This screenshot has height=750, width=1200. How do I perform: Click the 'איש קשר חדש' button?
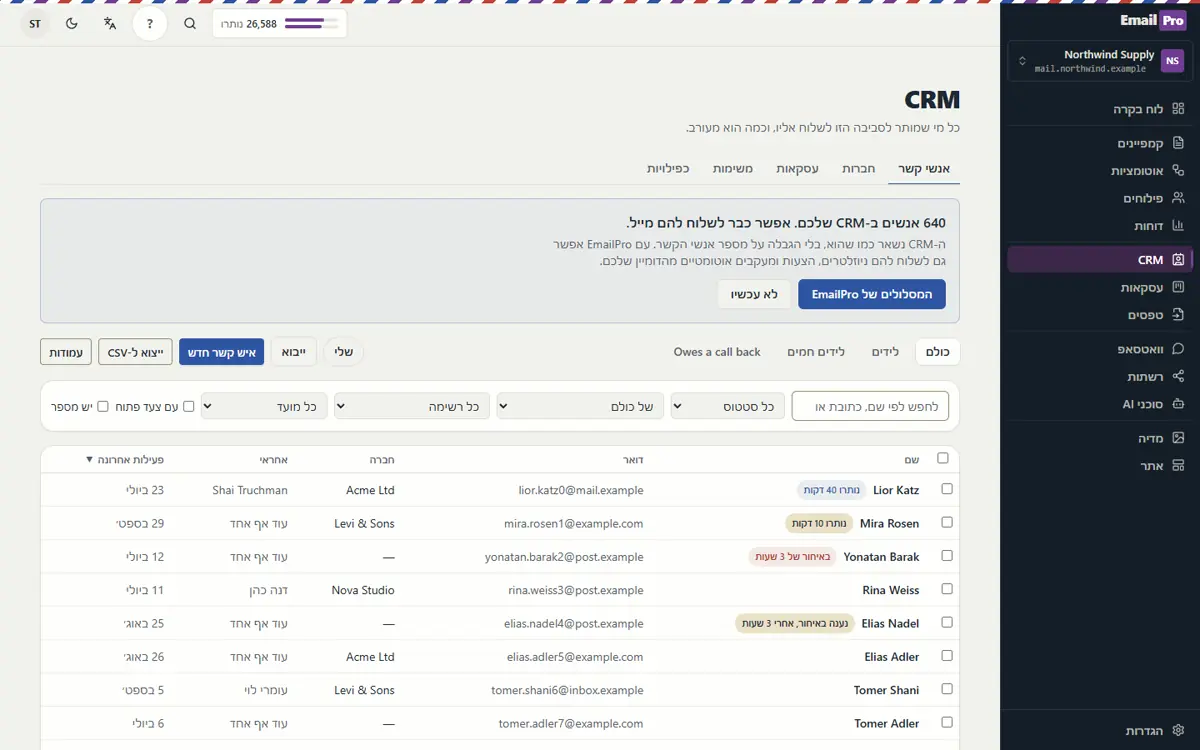[222, 352]
